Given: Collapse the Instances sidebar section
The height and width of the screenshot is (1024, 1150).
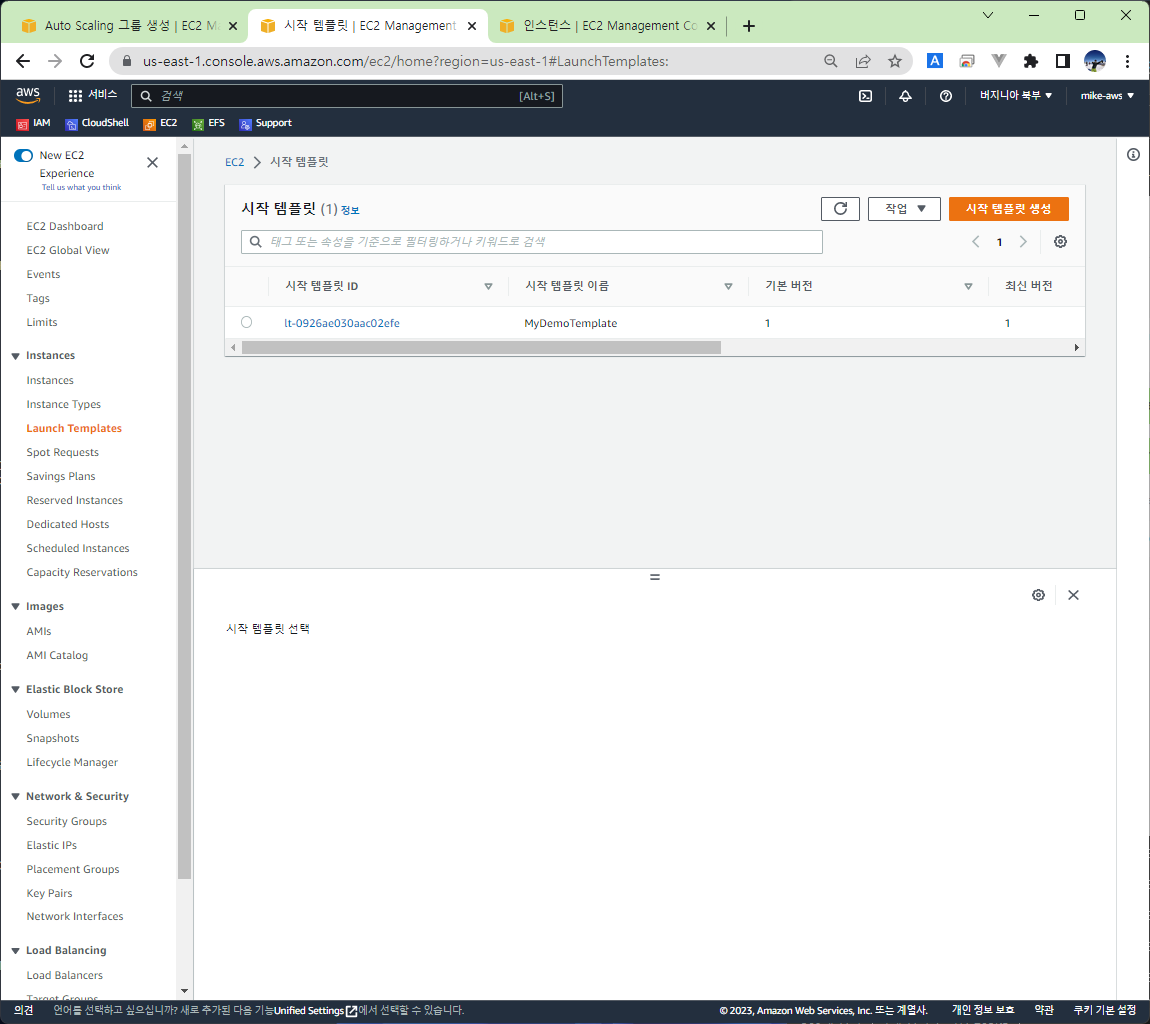Looking at the screenshot, I should 15,356.
